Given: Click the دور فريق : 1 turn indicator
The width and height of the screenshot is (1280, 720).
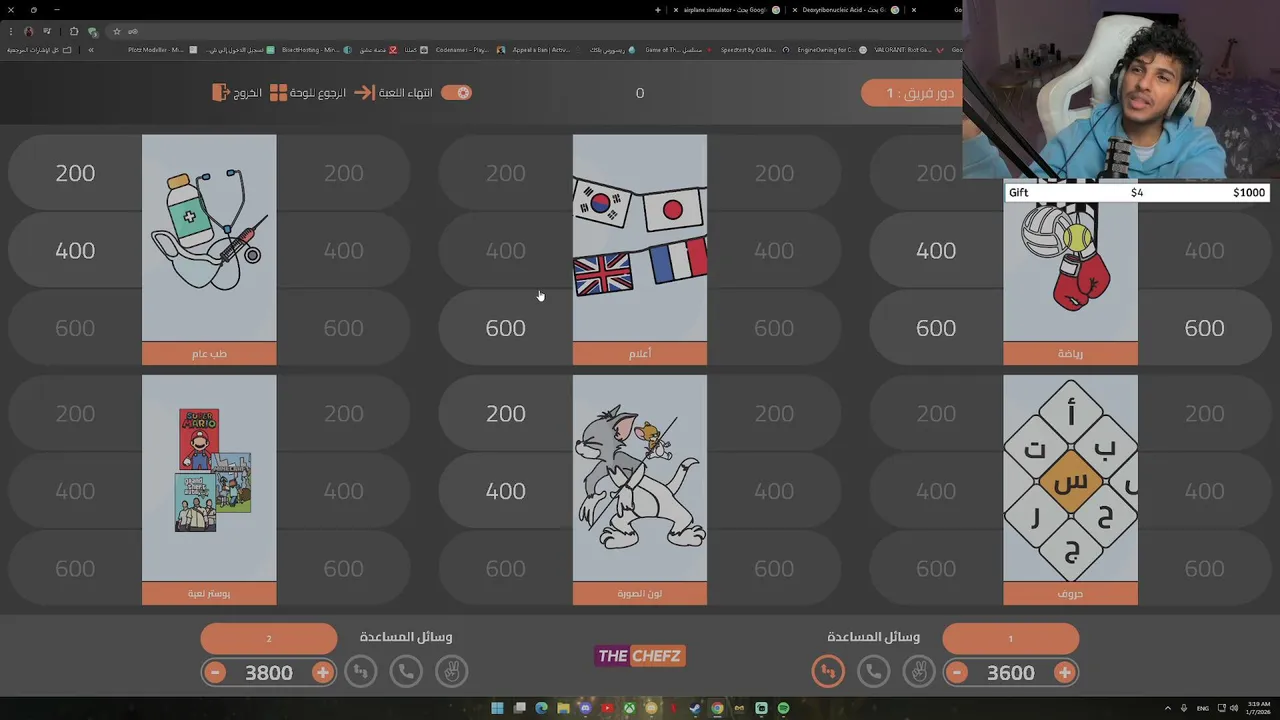Looking at the screenshot, I should click(912, 93).
